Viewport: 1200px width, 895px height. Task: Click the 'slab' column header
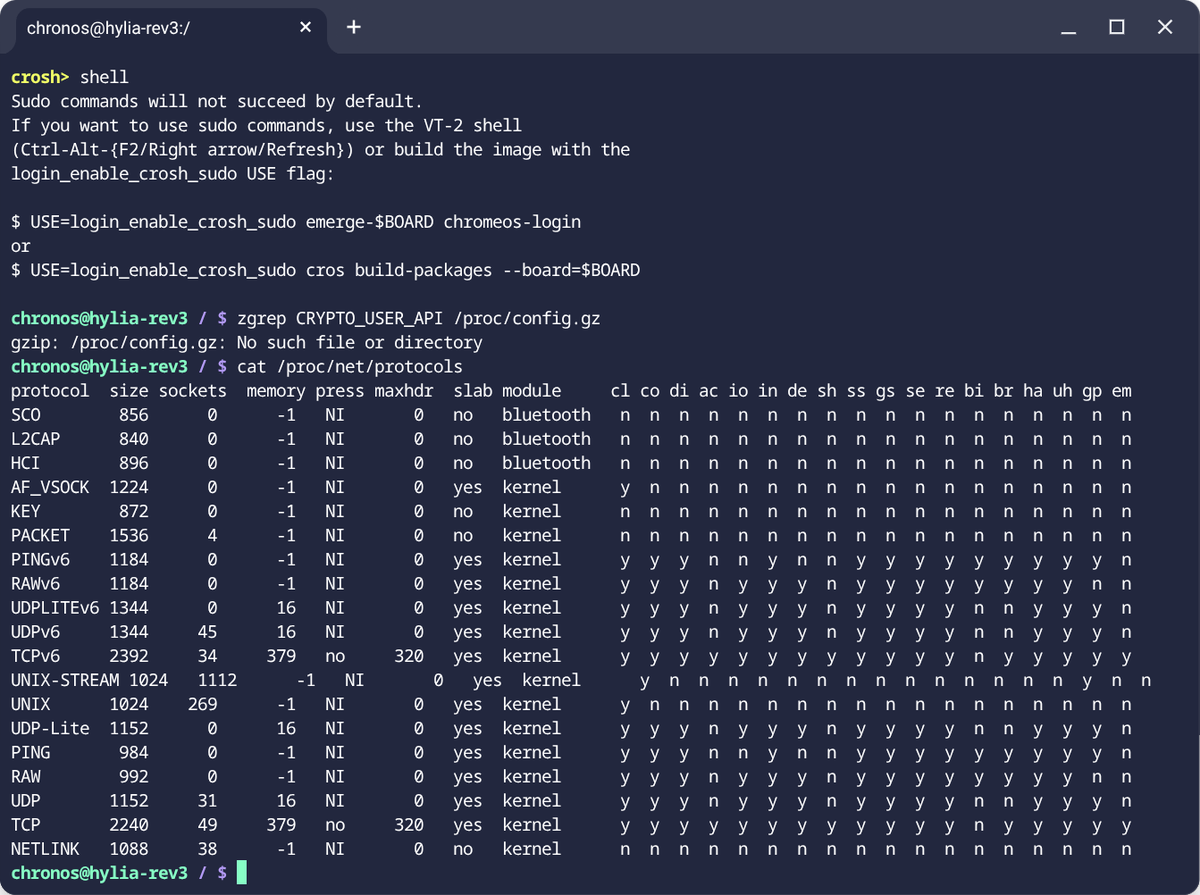472,391
